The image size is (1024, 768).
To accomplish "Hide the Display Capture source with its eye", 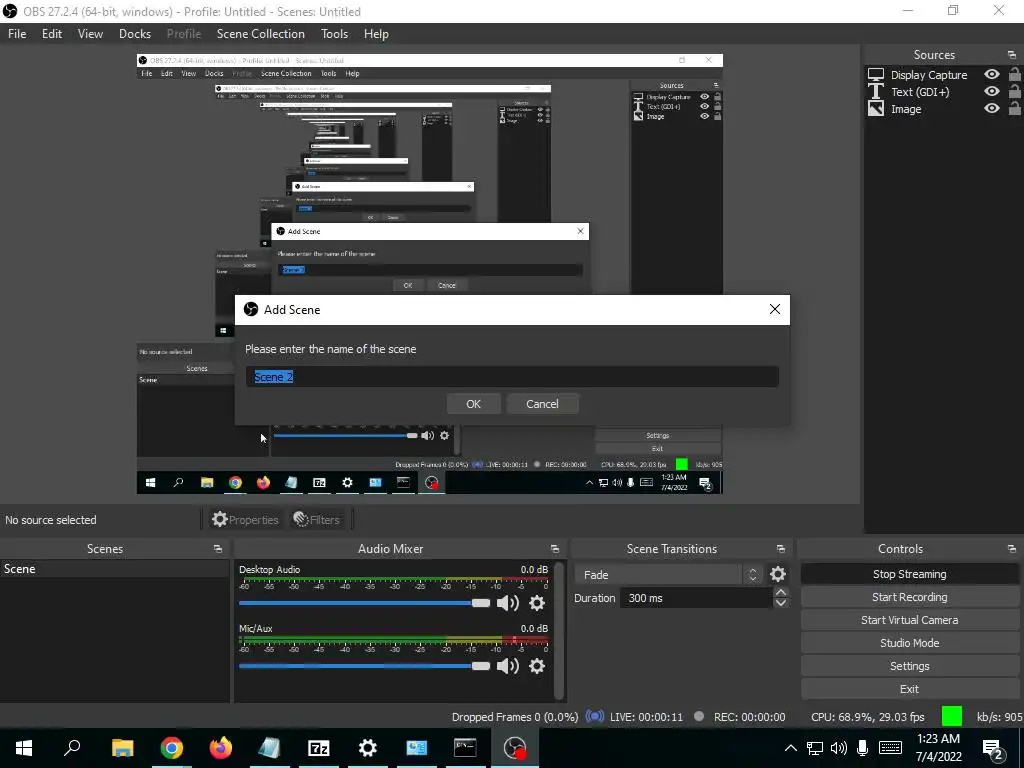I will point(991,74).
